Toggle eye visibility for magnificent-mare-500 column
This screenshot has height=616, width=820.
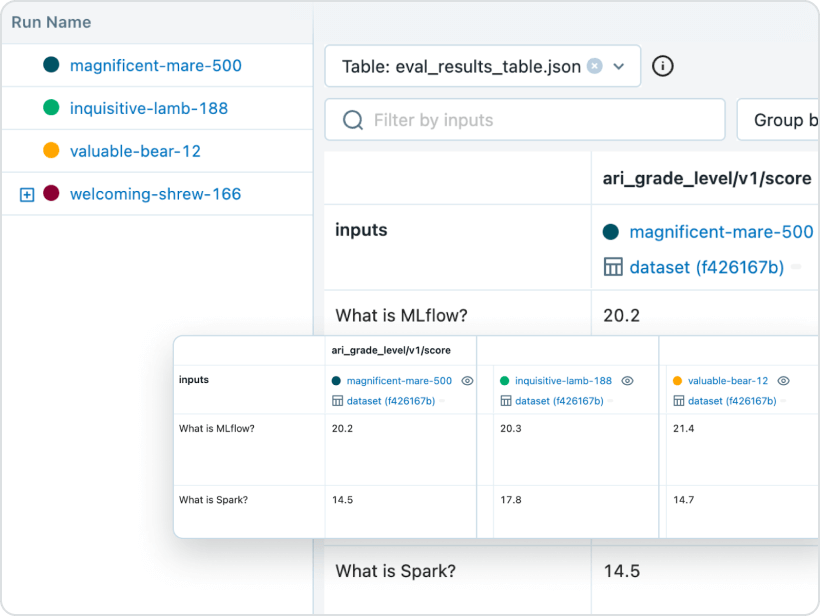click(x=467, y=381)
